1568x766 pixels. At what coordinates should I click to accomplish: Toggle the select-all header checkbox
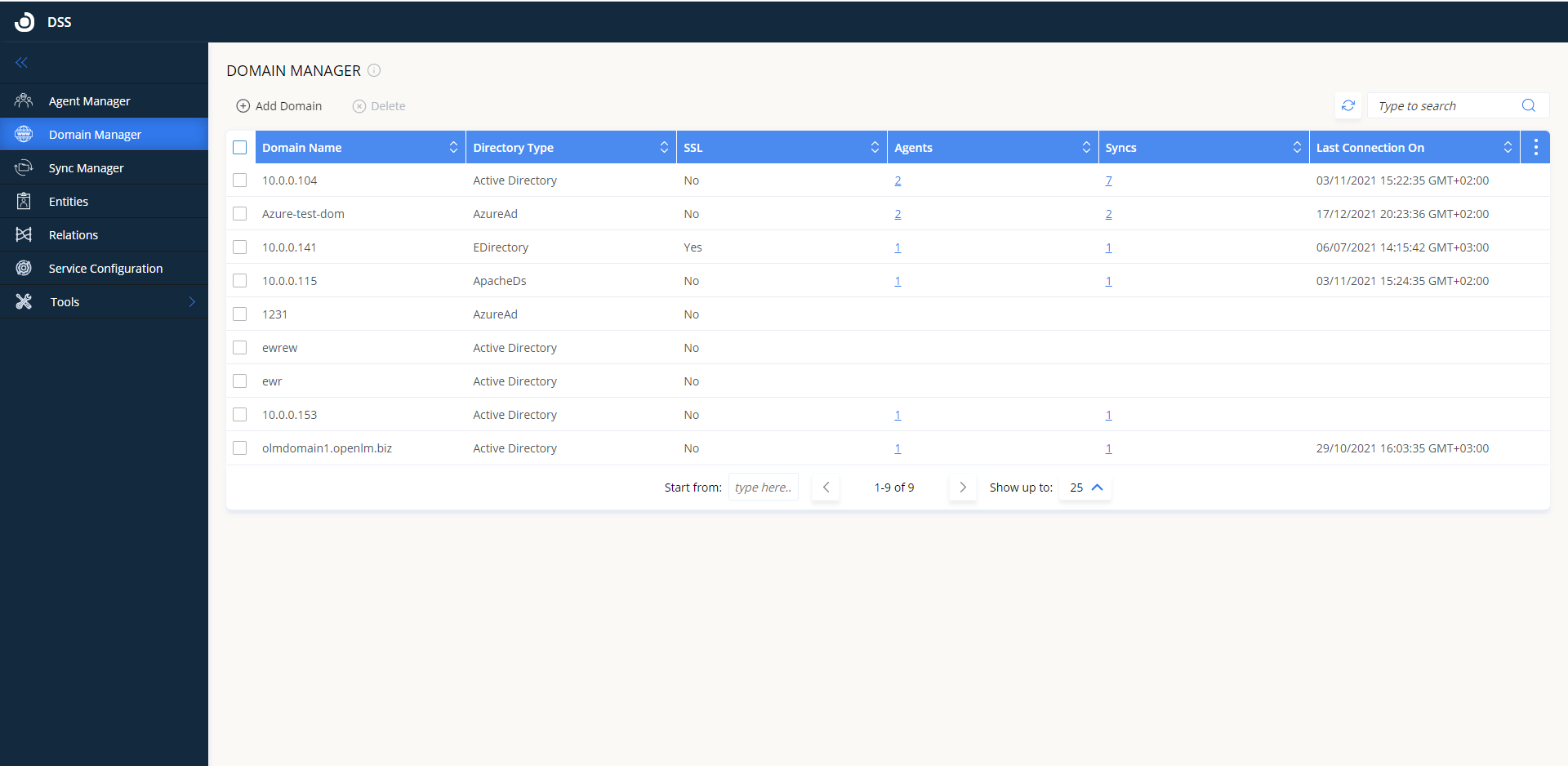click(239, 148)
